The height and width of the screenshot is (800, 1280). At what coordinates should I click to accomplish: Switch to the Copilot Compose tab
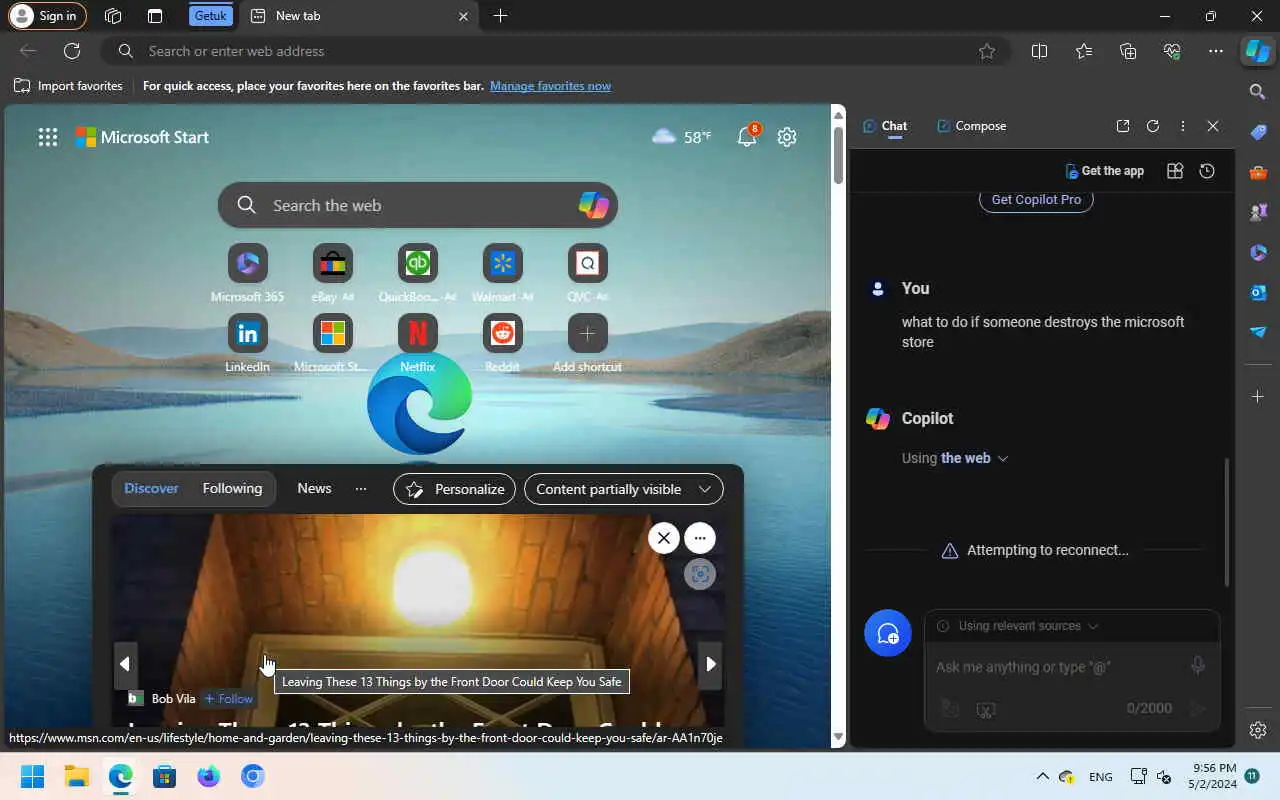coord(972,126)
